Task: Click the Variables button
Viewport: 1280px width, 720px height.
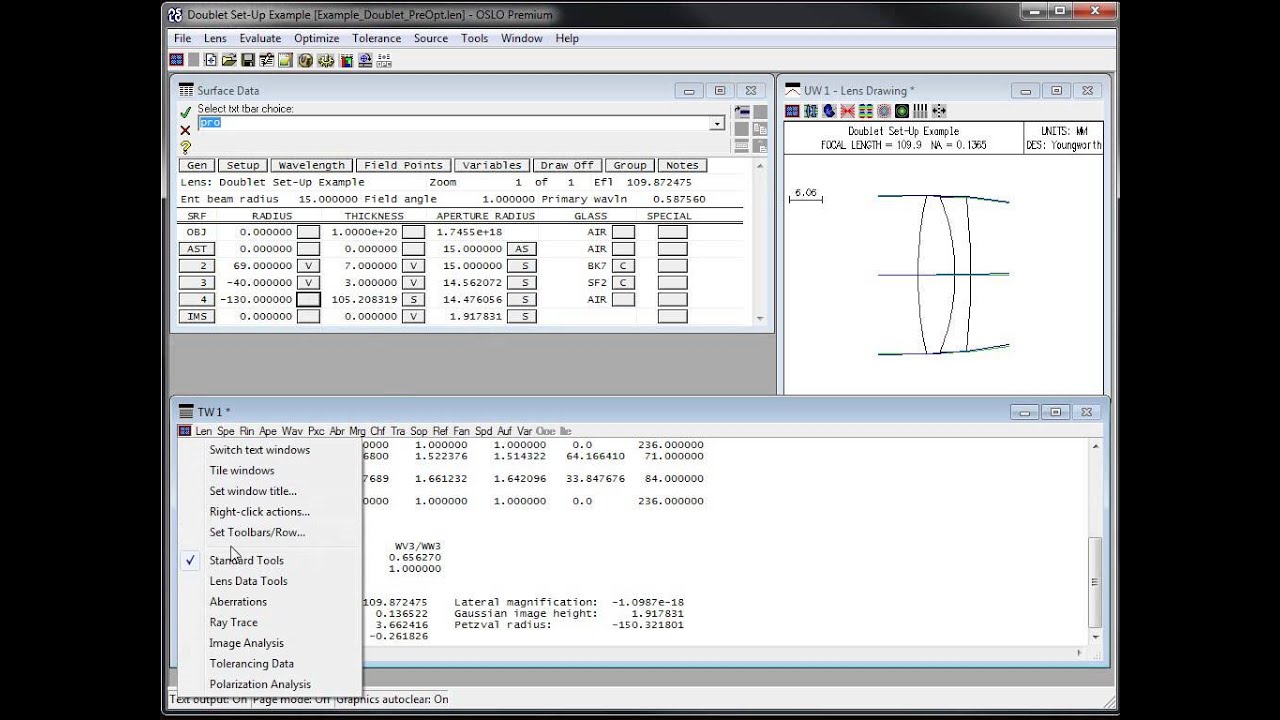Action: pos(491,165)
